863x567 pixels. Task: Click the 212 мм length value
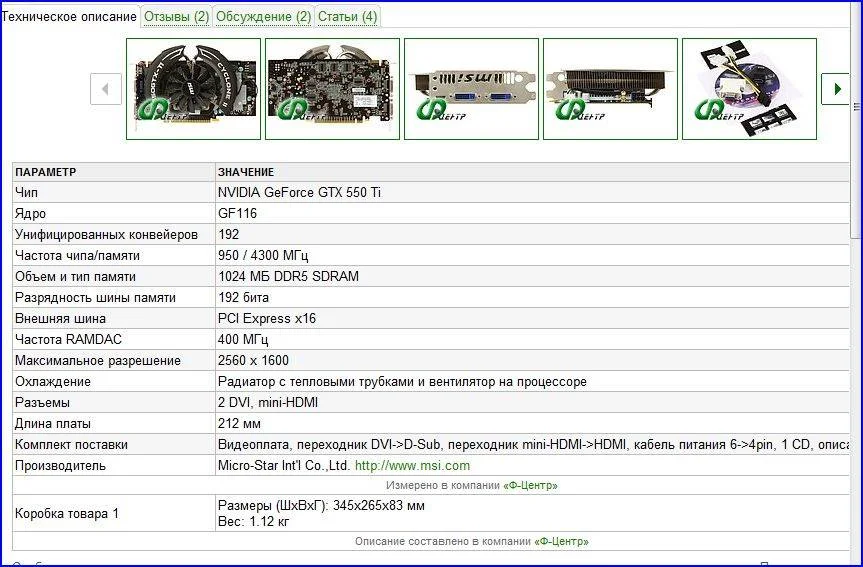pos(239,423)
